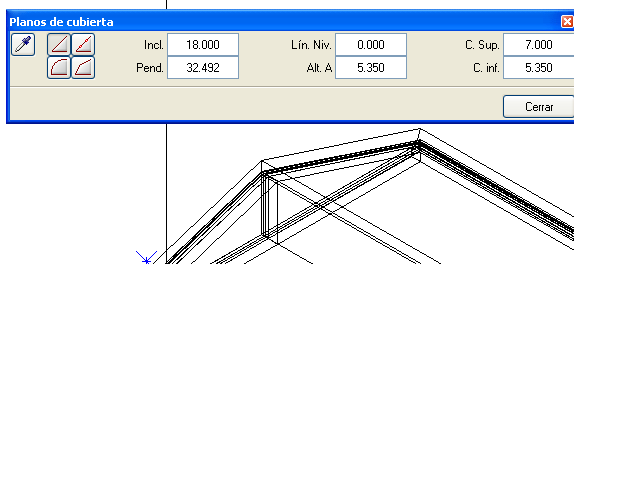The width and height of the screenshot is (640, 480).
Task: Select the eyedropper pick-properties tool
Action: tap(23, 44)
